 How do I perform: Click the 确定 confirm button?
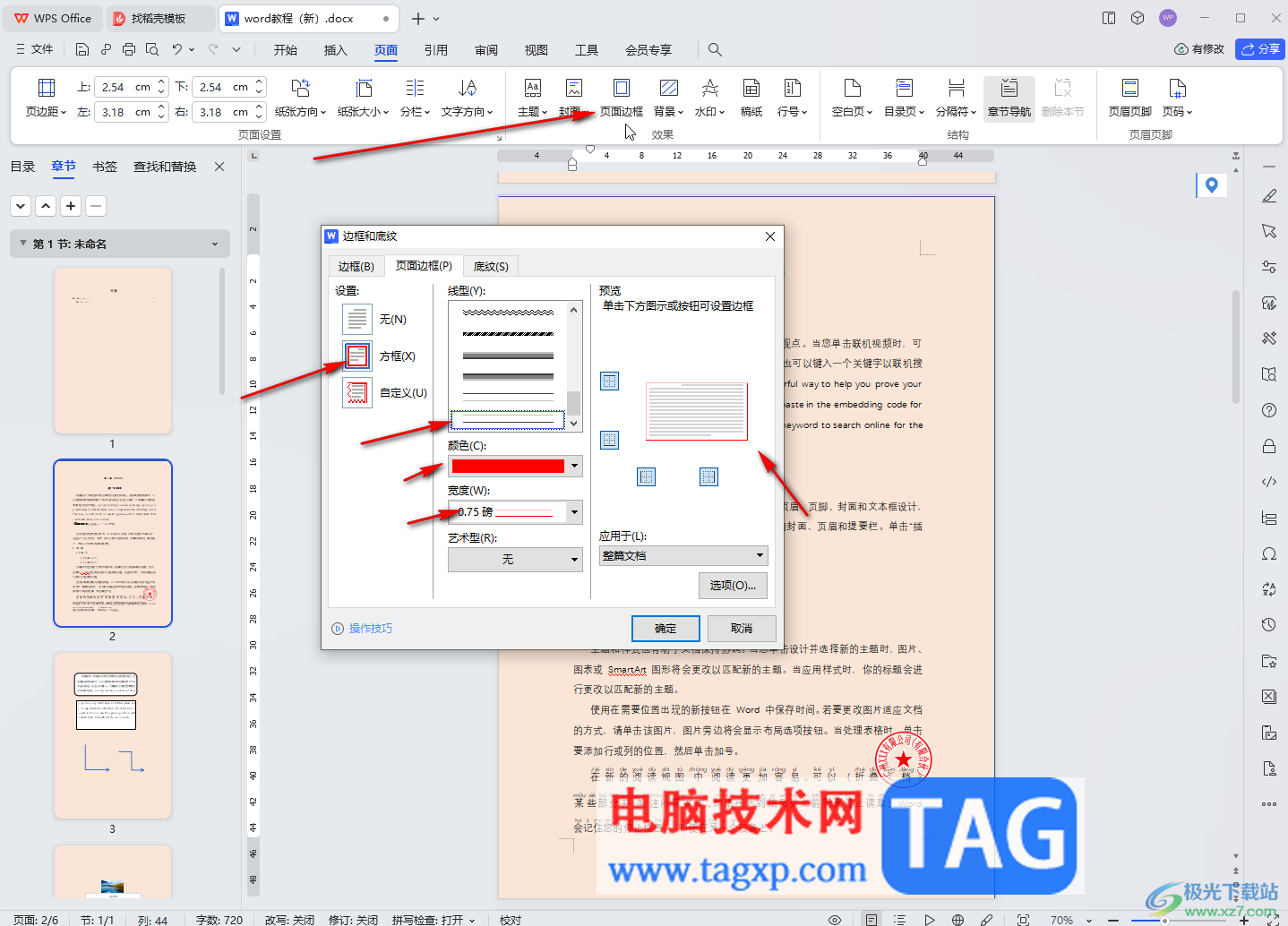(665, 628)
